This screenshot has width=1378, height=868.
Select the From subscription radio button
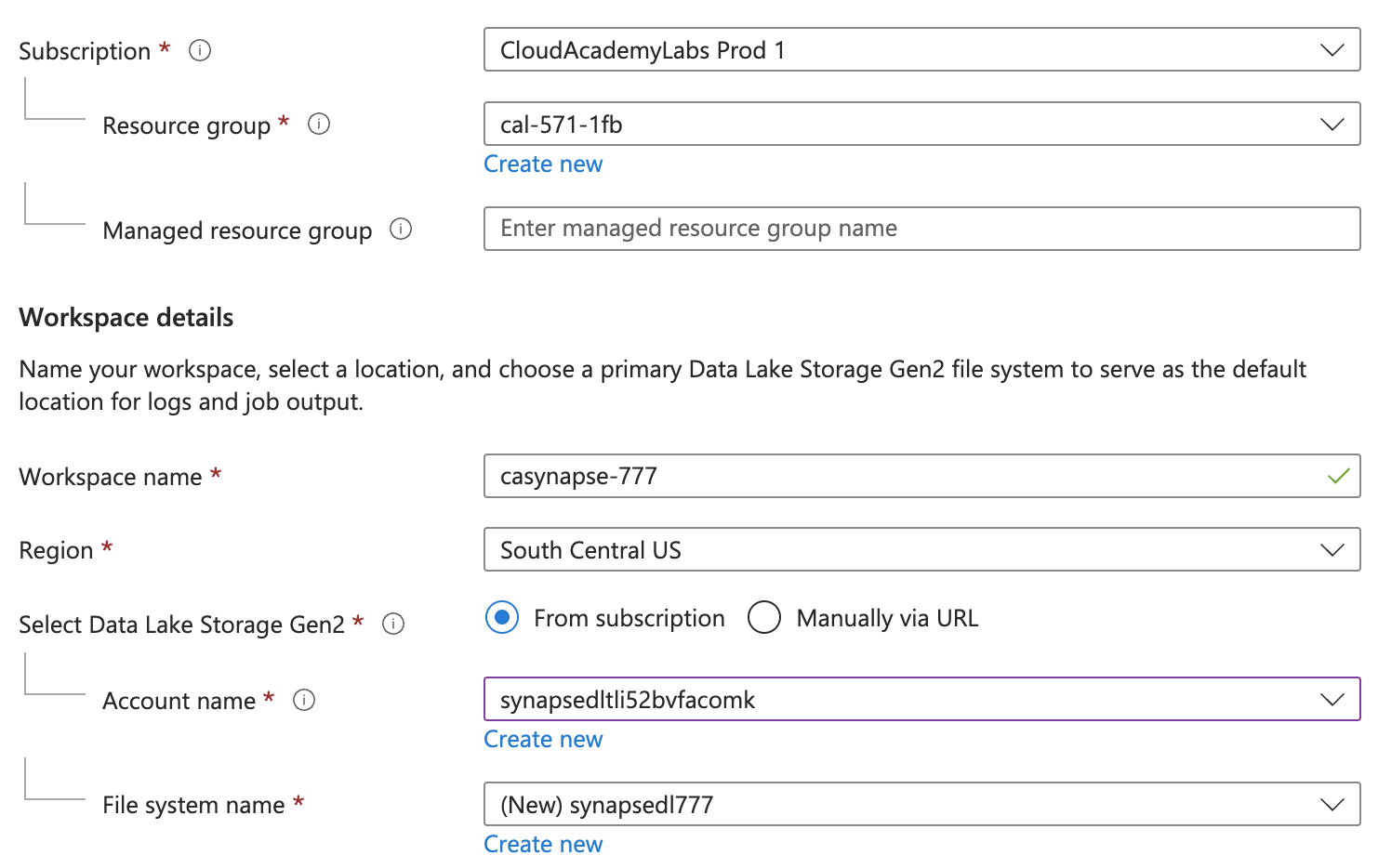pyautogui.click(x=502, y=618)
